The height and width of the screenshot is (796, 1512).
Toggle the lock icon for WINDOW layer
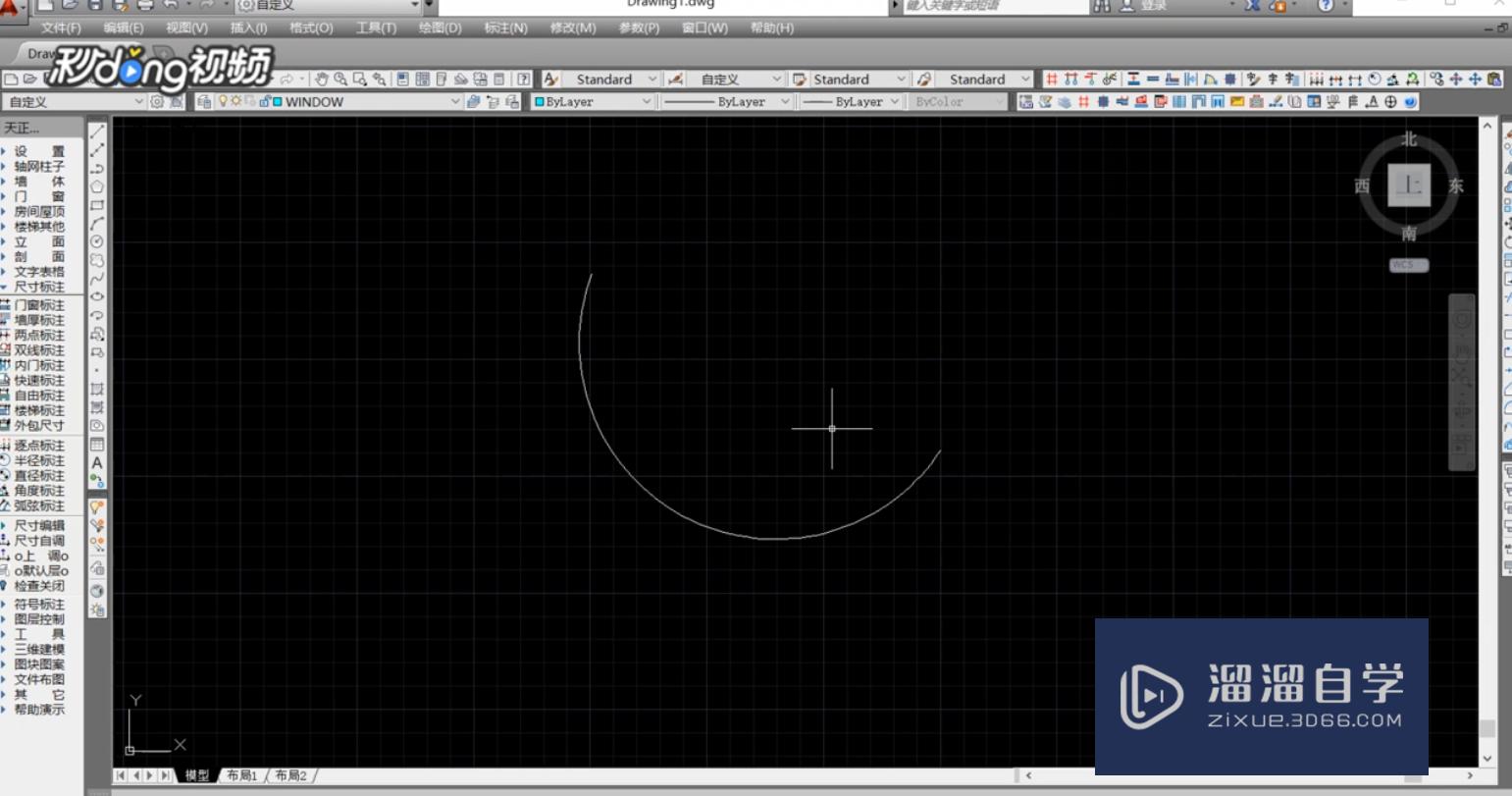coord(265,101)
